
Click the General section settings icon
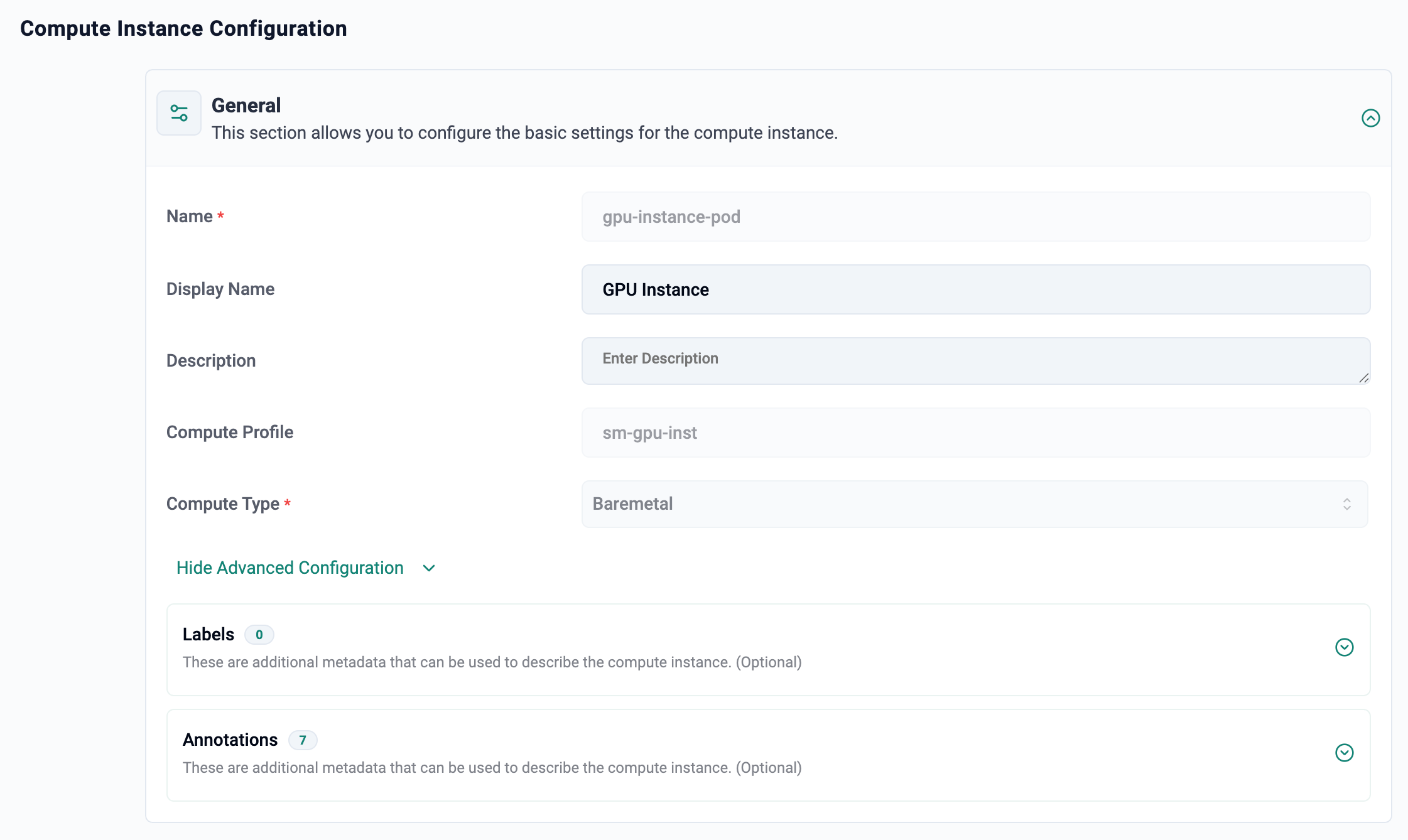(x=178, y=112)
